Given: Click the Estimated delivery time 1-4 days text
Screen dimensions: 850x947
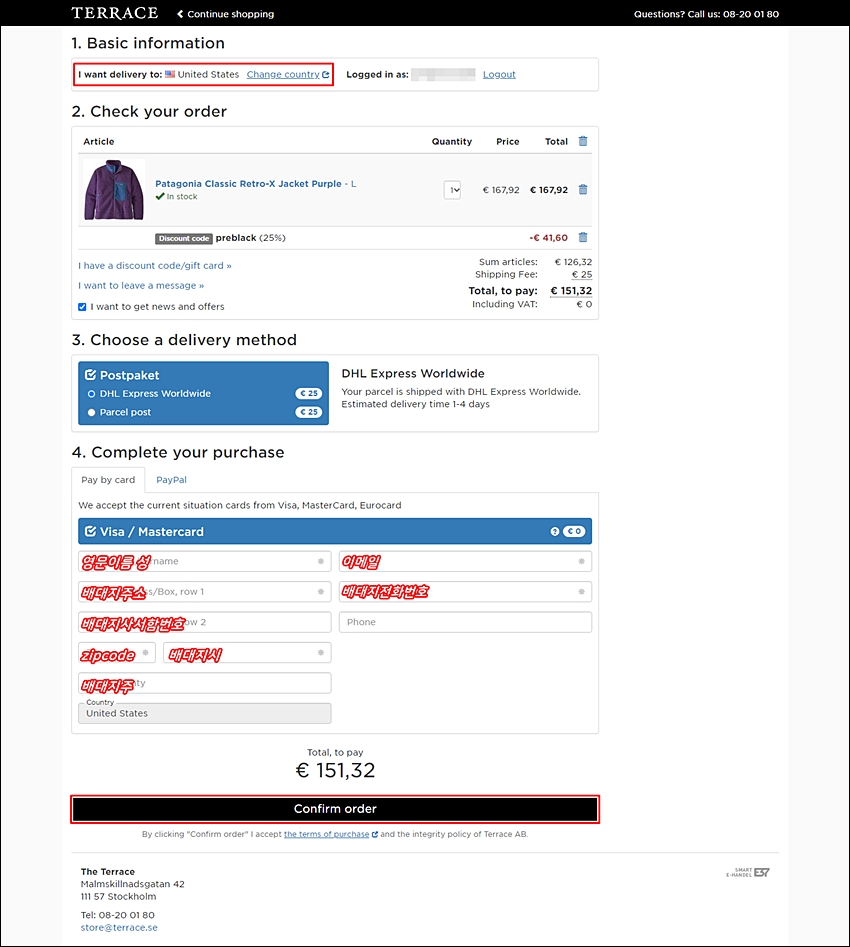Looking at the screenshot, I should pyautogui.click(x=416, y=404).
